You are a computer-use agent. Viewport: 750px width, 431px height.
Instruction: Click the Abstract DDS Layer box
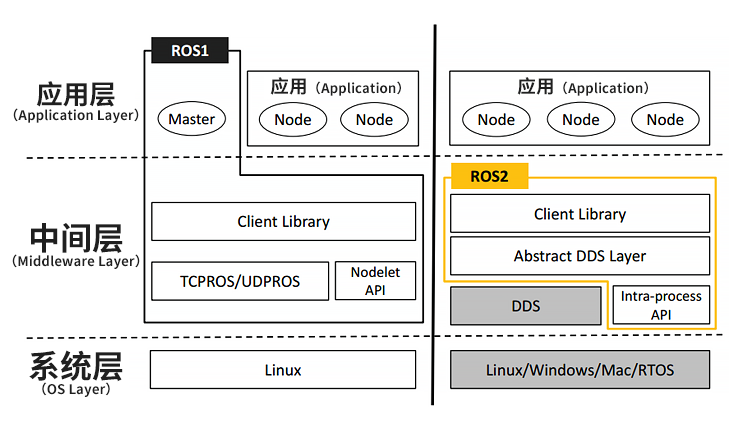580,256
